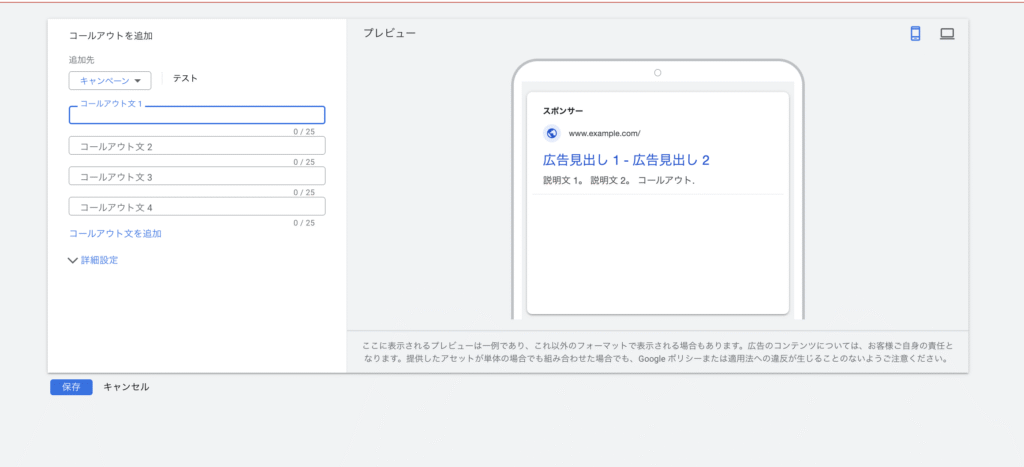This screenshot has height=467, width=1024.
Task: Switch to mobile preview icon
Action: (914, 34)
